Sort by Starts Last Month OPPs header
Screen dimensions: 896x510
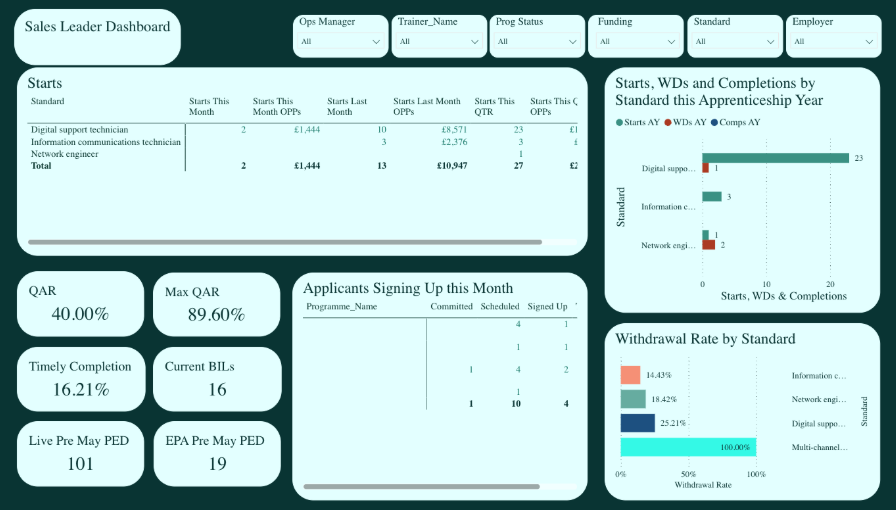pos(427,106)
